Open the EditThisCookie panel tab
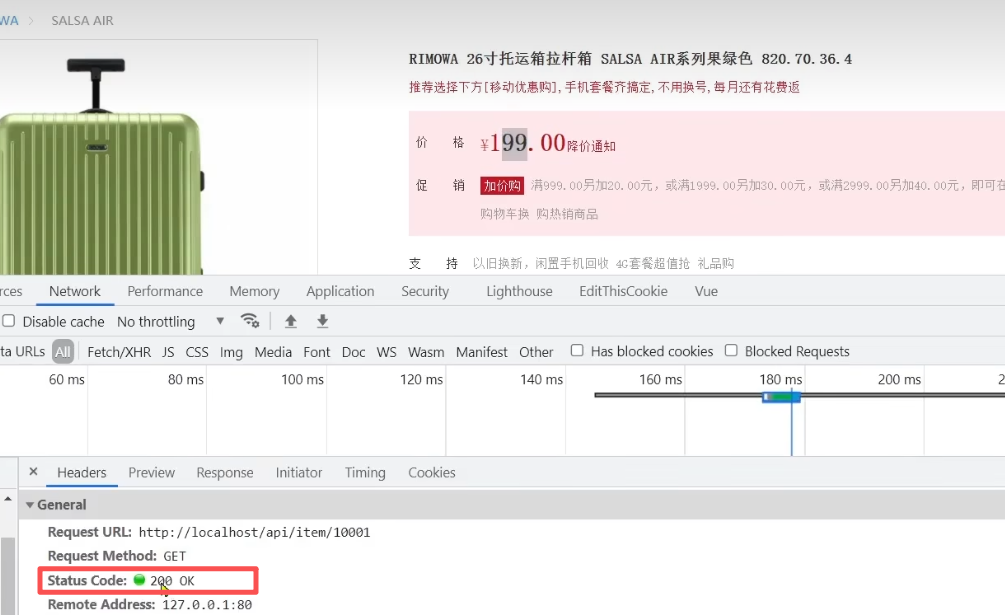The width and height of the screenshot is (1005, 615). 624,291
